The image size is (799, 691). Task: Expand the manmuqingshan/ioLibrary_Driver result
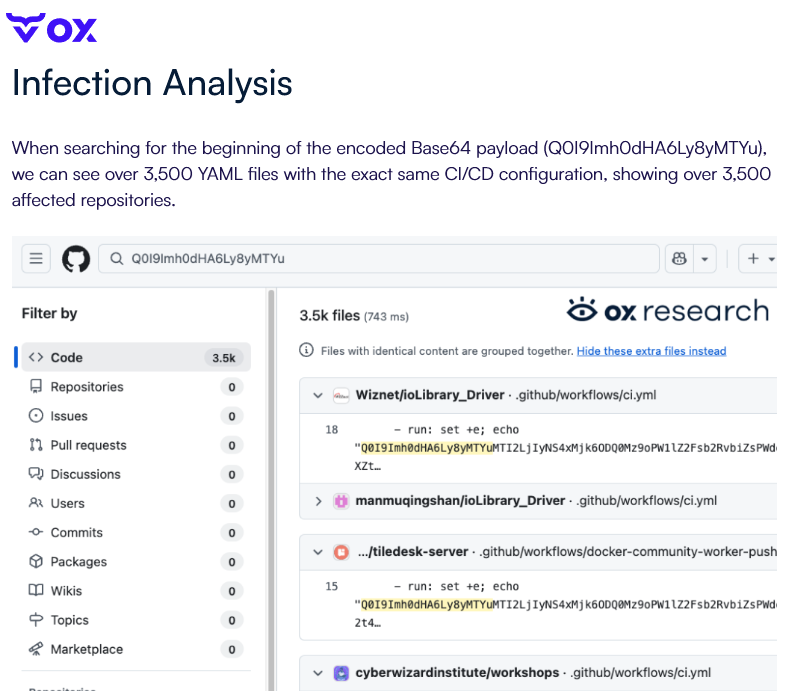[x=318, y=501]
